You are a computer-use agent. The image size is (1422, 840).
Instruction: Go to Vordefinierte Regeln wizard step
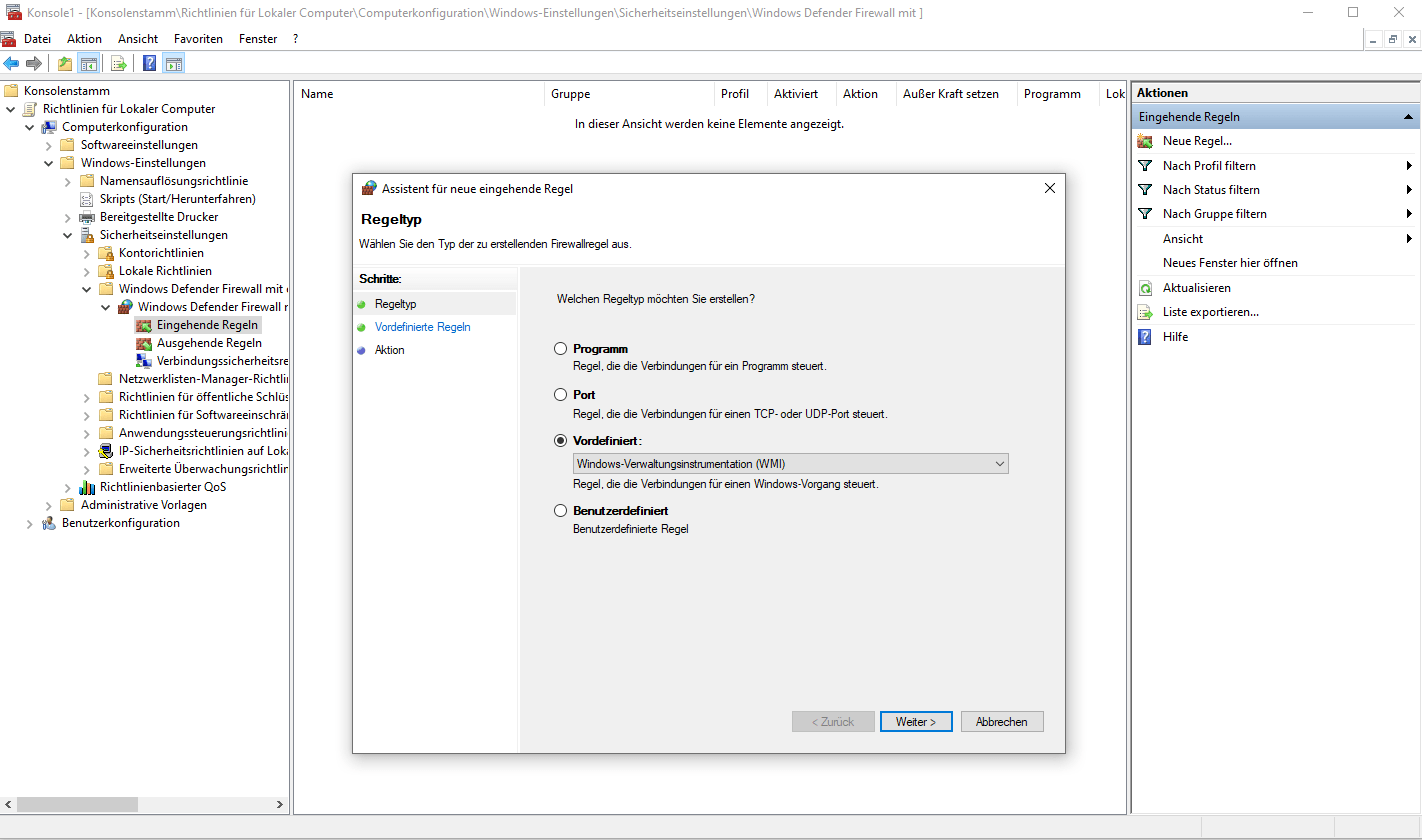[422, 327]
